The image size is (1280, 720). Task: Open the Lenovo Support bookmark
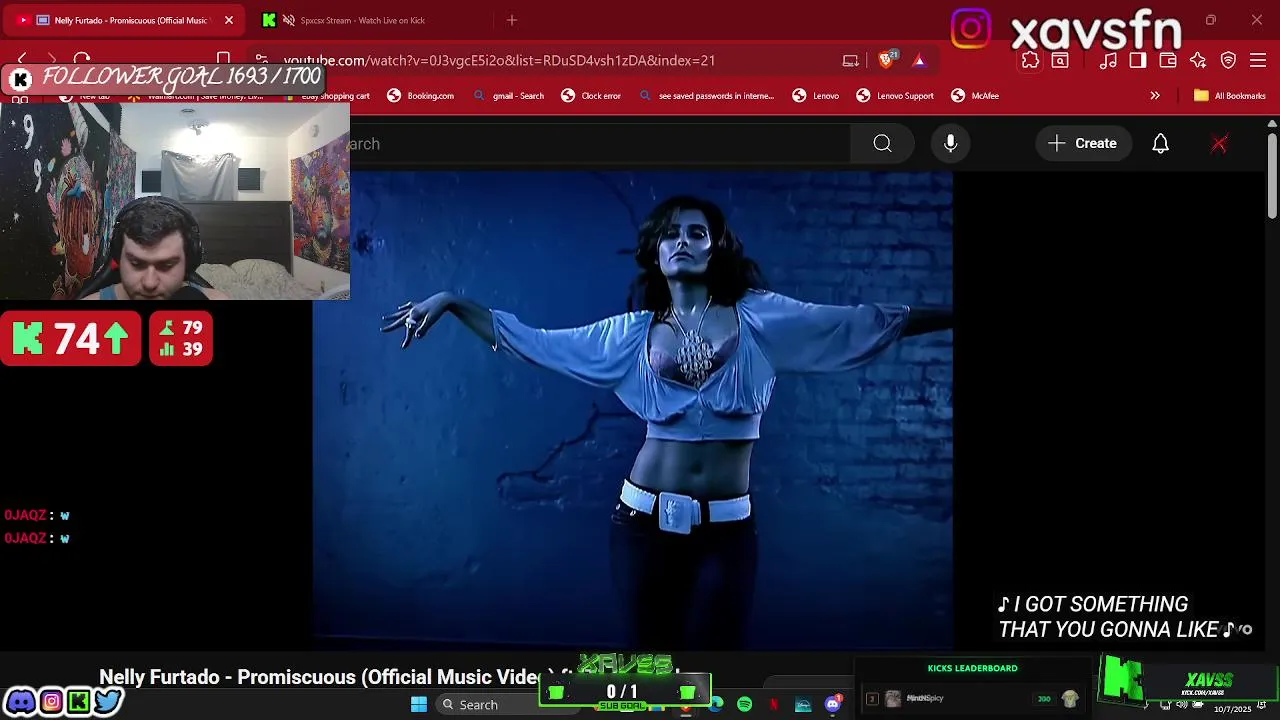pos(895,96)
